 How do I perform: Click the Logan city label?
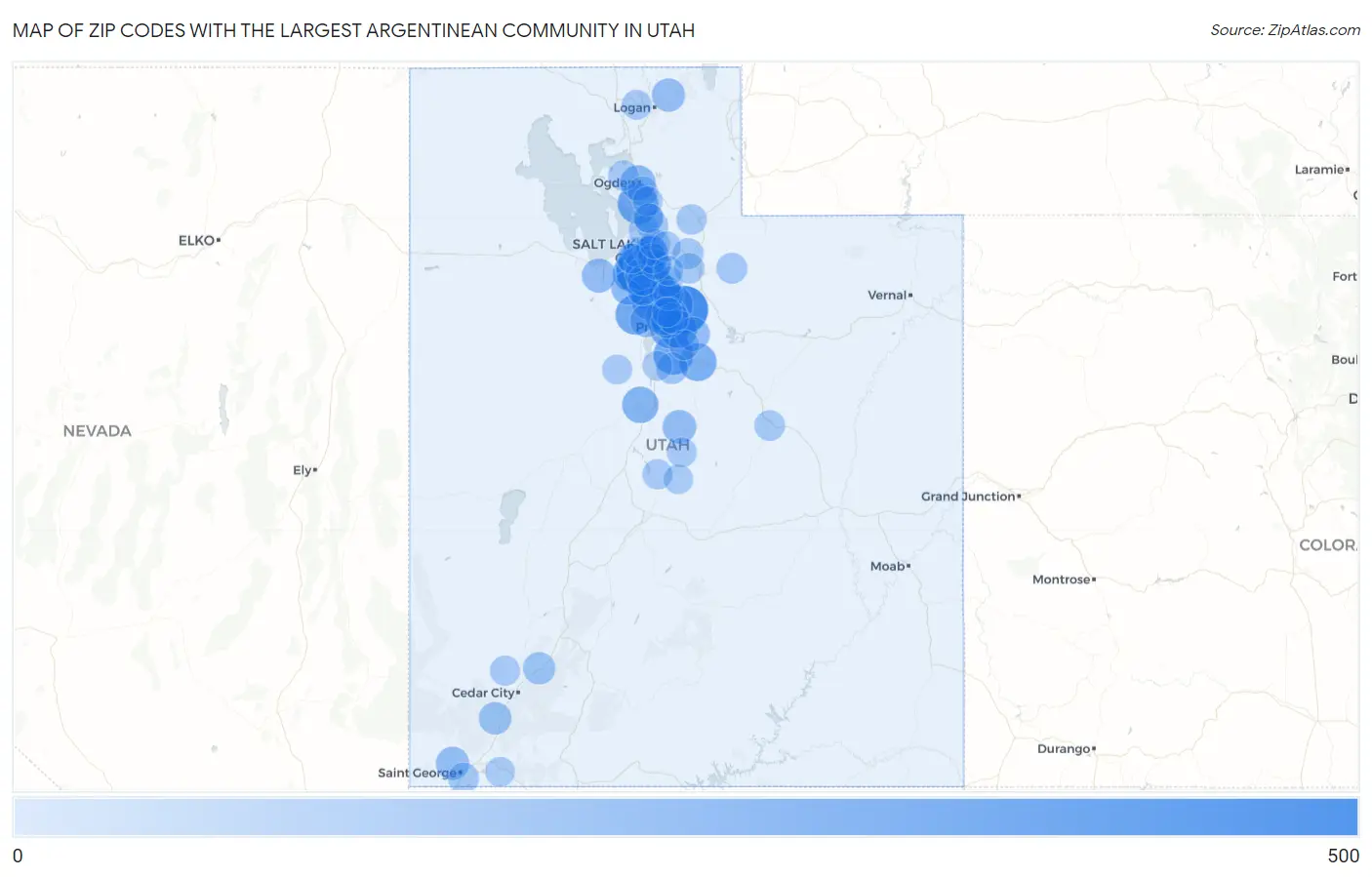click(631, 108)
